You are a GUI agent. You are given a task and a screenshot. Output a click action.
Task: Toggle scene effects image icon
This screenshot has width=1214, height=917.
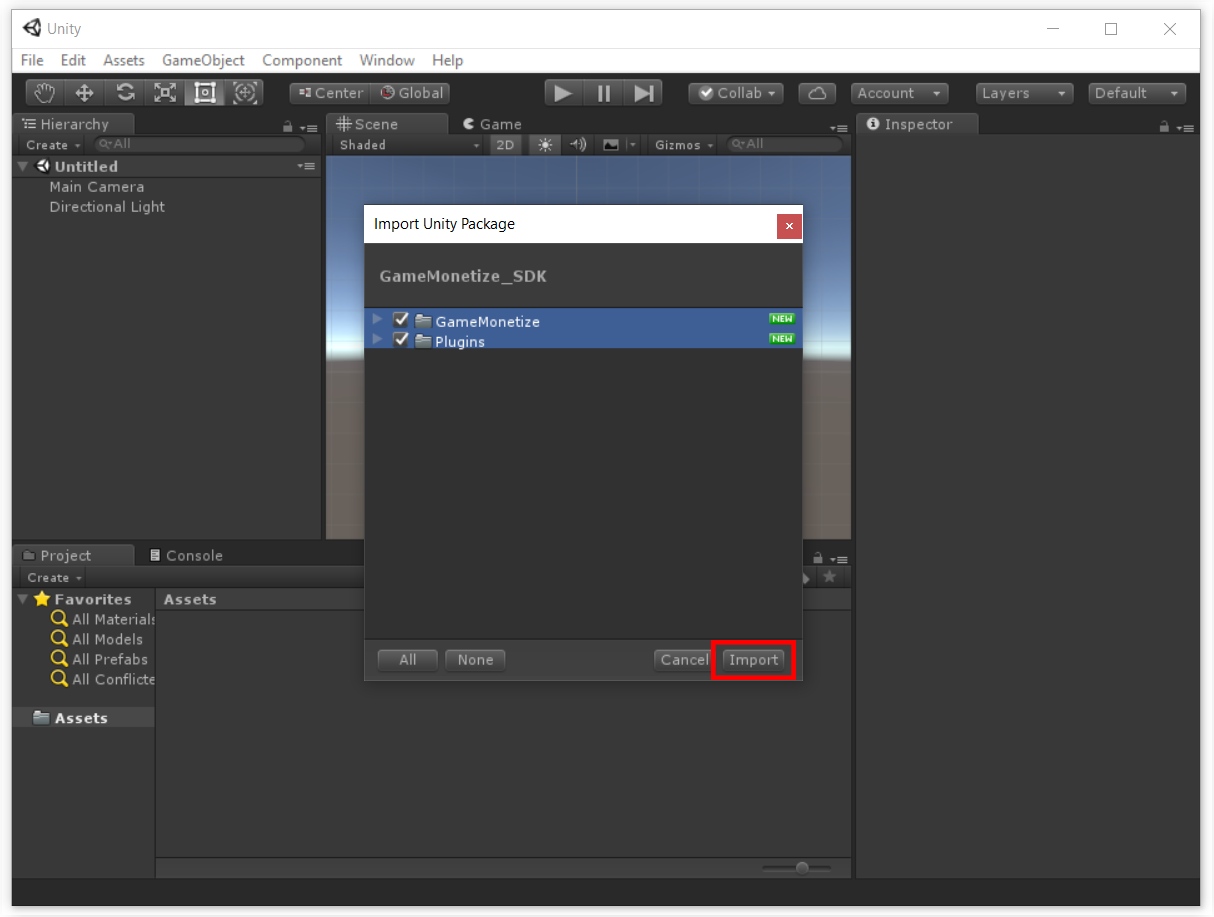click(x=611, y=145)
